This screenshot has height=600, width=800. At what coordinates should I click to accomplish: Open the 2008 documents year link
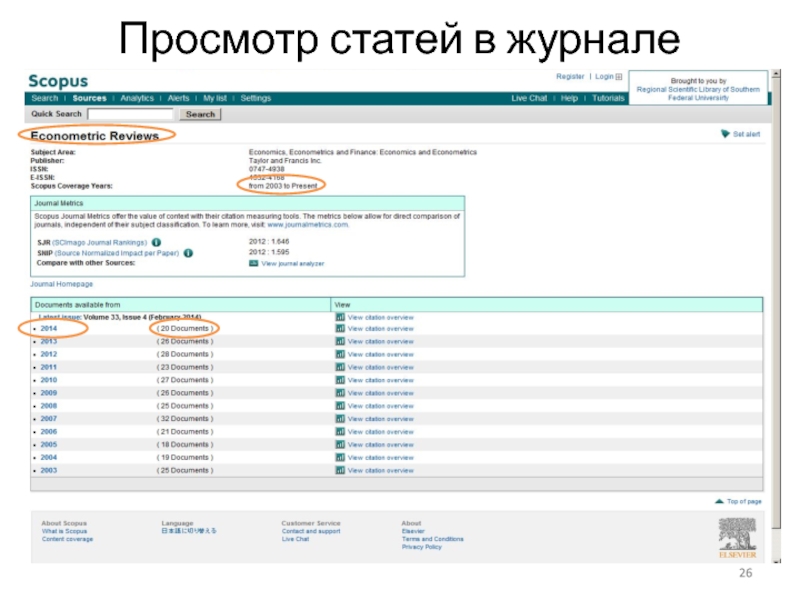click(x=48, y=406)
